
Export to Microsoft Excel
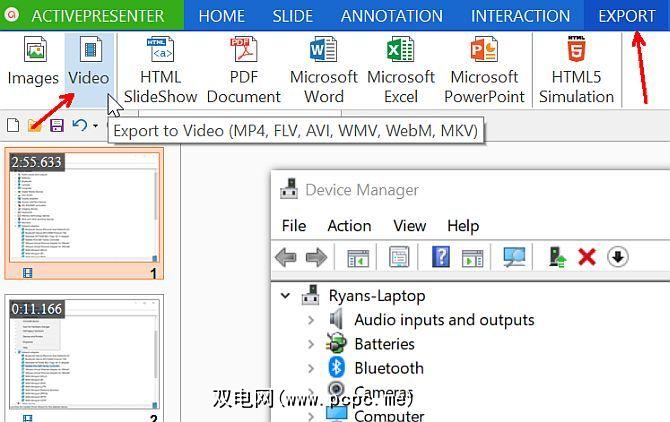tap(401, 70)
